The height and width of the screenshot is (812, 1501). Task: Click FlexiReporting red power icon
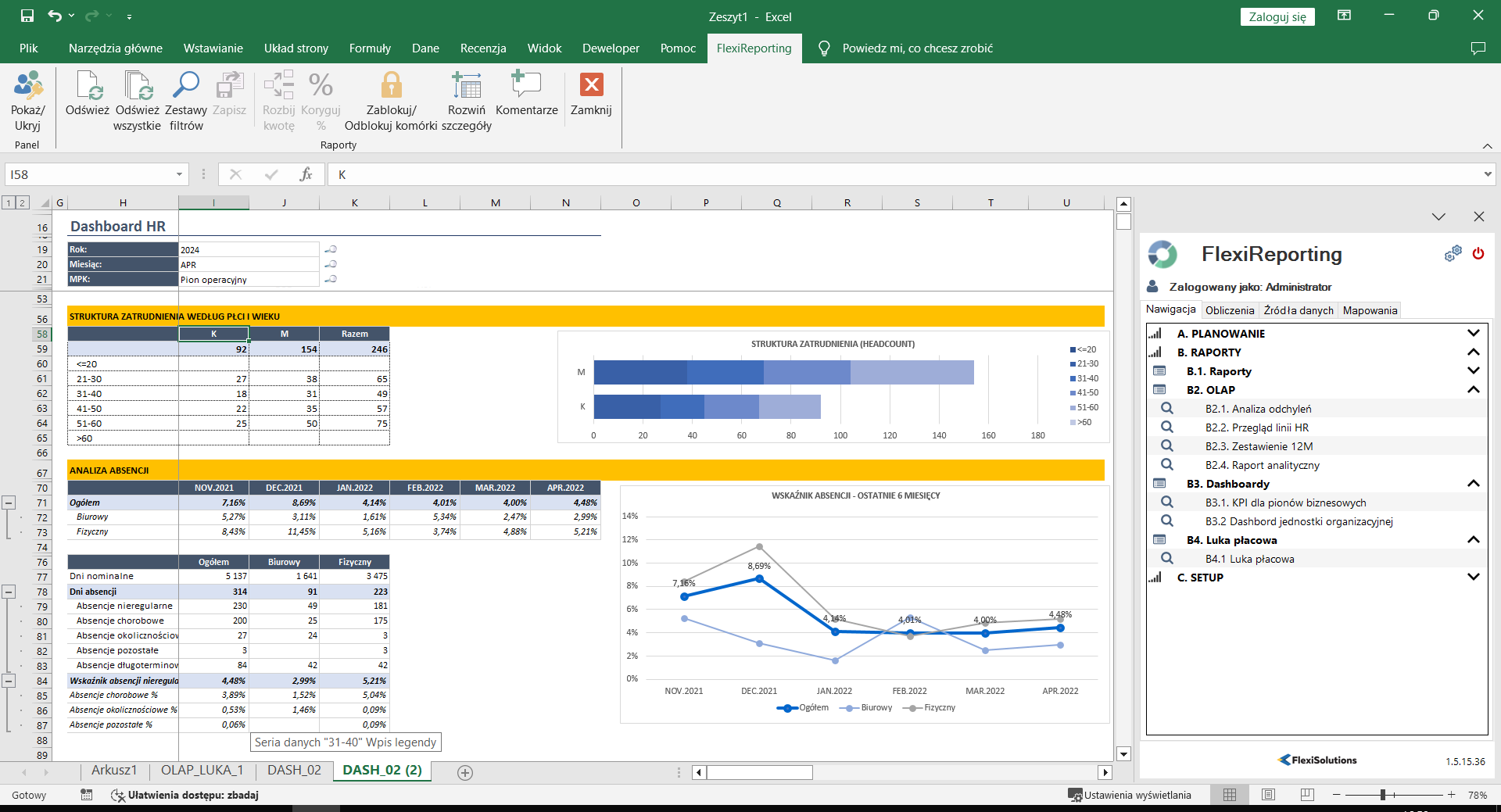click(1478, 254)
